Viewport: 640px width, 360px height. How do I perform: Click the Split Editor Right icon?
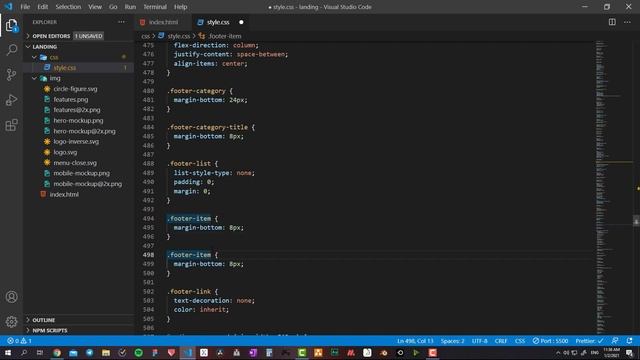612,22
